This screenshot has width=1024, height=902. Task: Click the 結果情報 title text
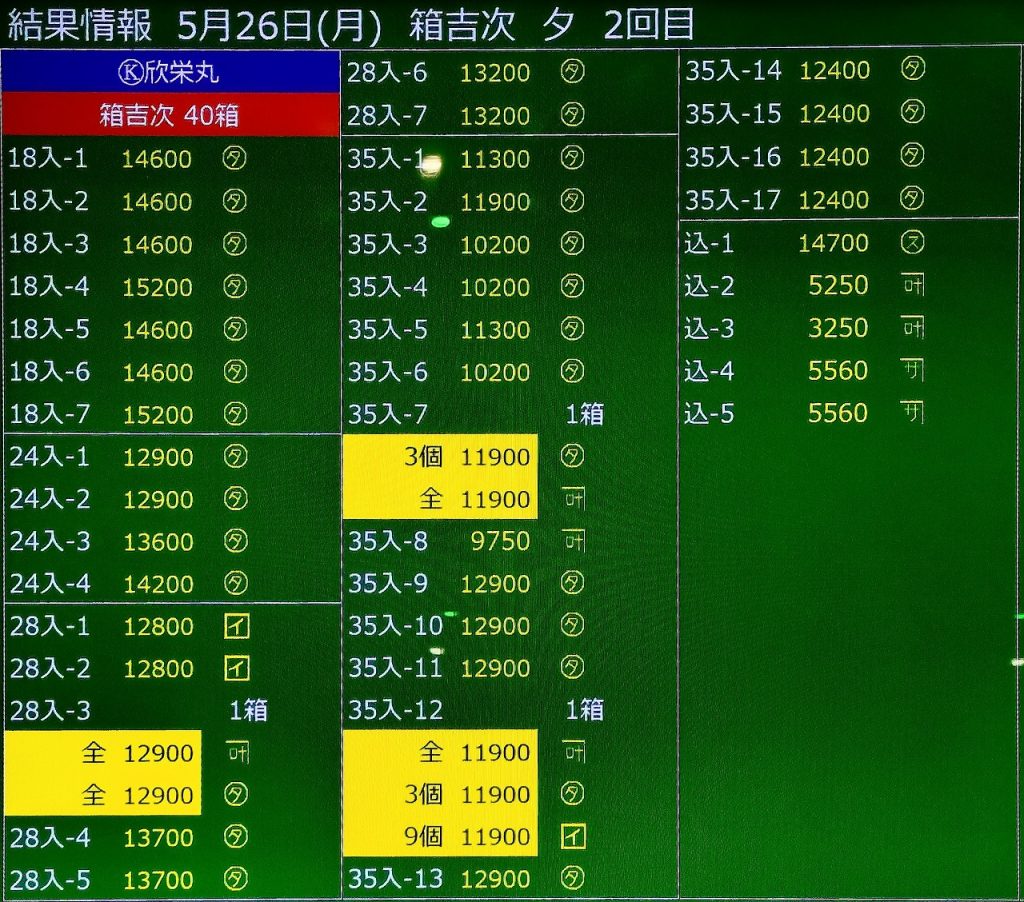pos(80,25)
